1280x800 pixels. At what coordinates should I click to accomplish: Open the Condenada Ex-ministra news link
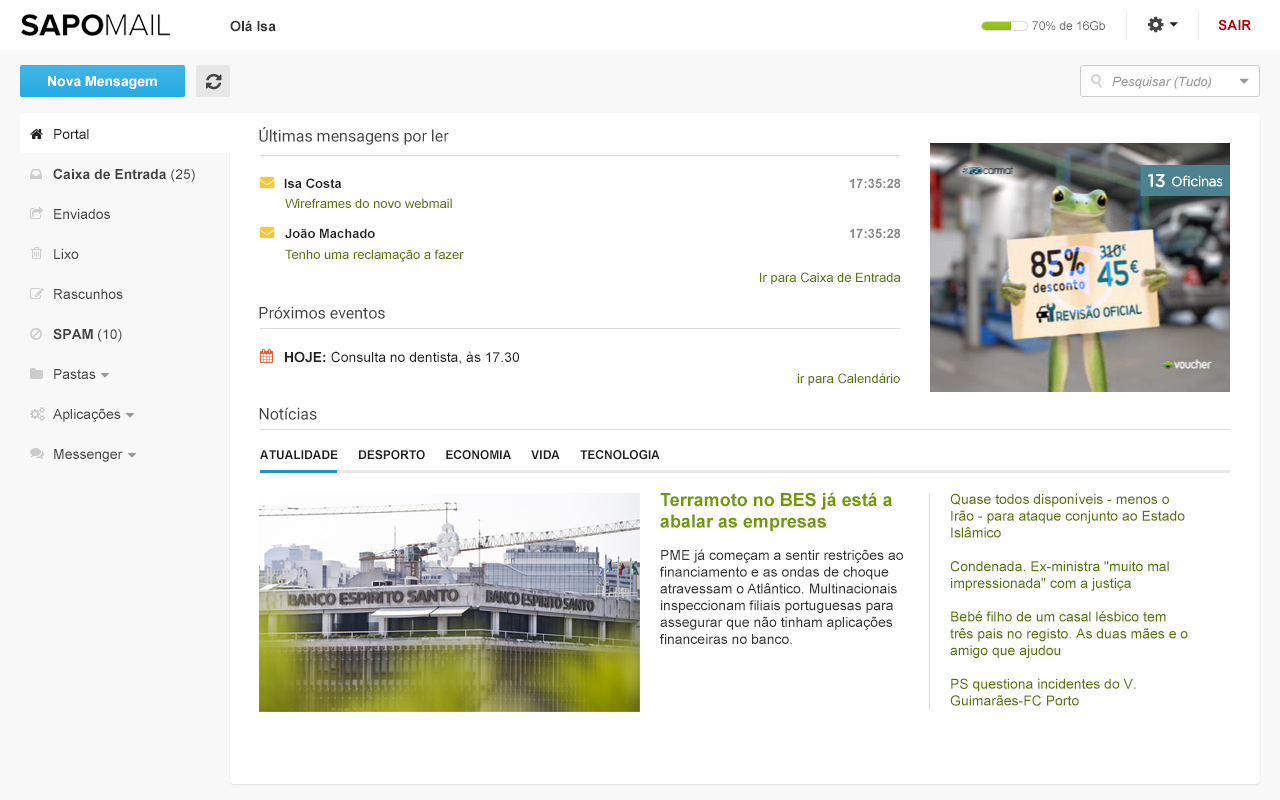click(x=1059, y=575)
